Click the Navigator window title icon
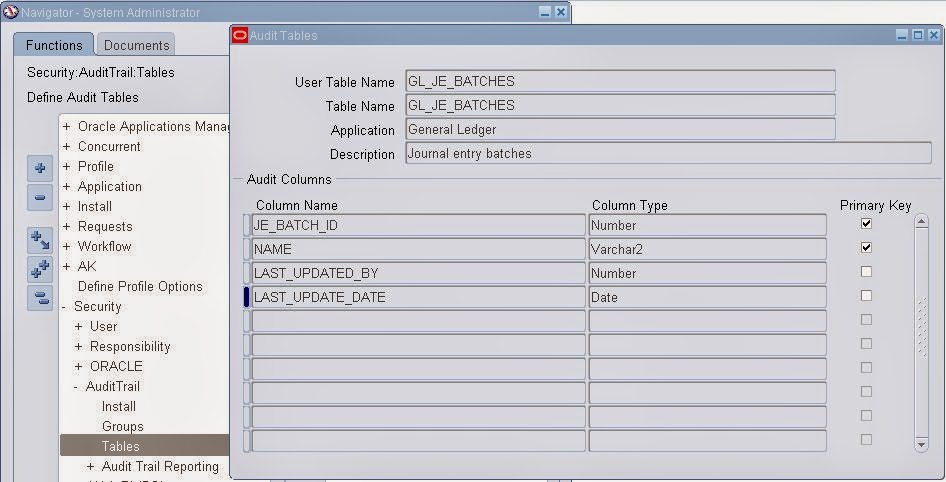The width and height of the screenshot is (946, 482). point(10,12)
